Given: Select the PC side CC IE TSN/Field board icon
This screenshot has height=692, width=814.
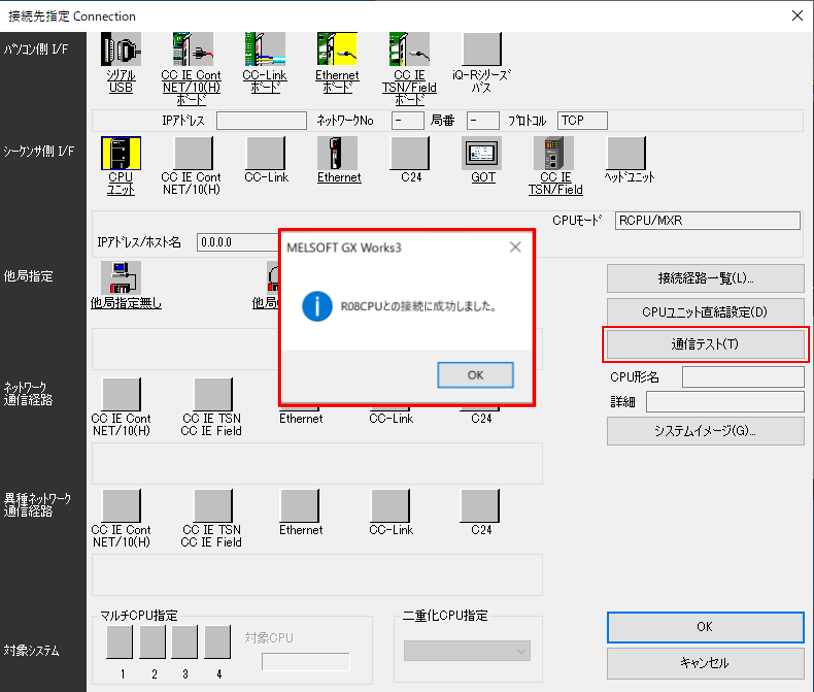Looking at the screenshot, I should 409,50.
